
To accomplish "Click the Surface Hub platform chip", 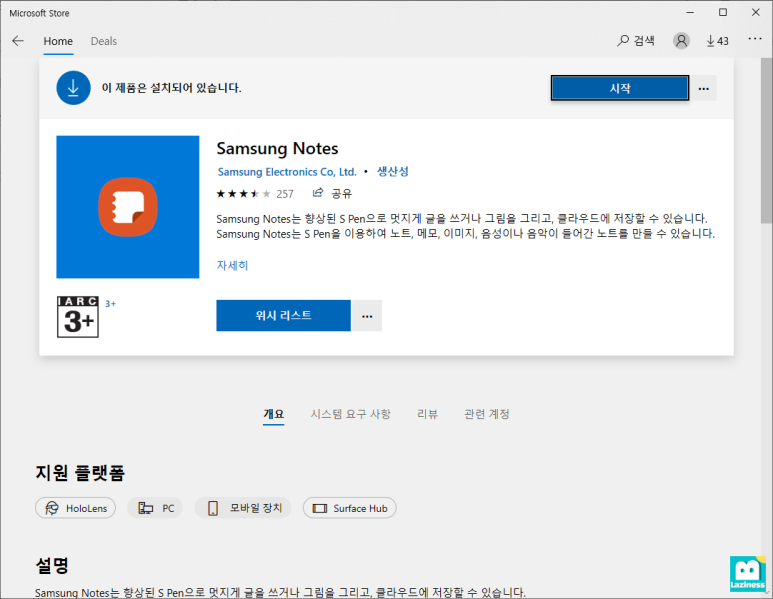I will click(350, 508).
